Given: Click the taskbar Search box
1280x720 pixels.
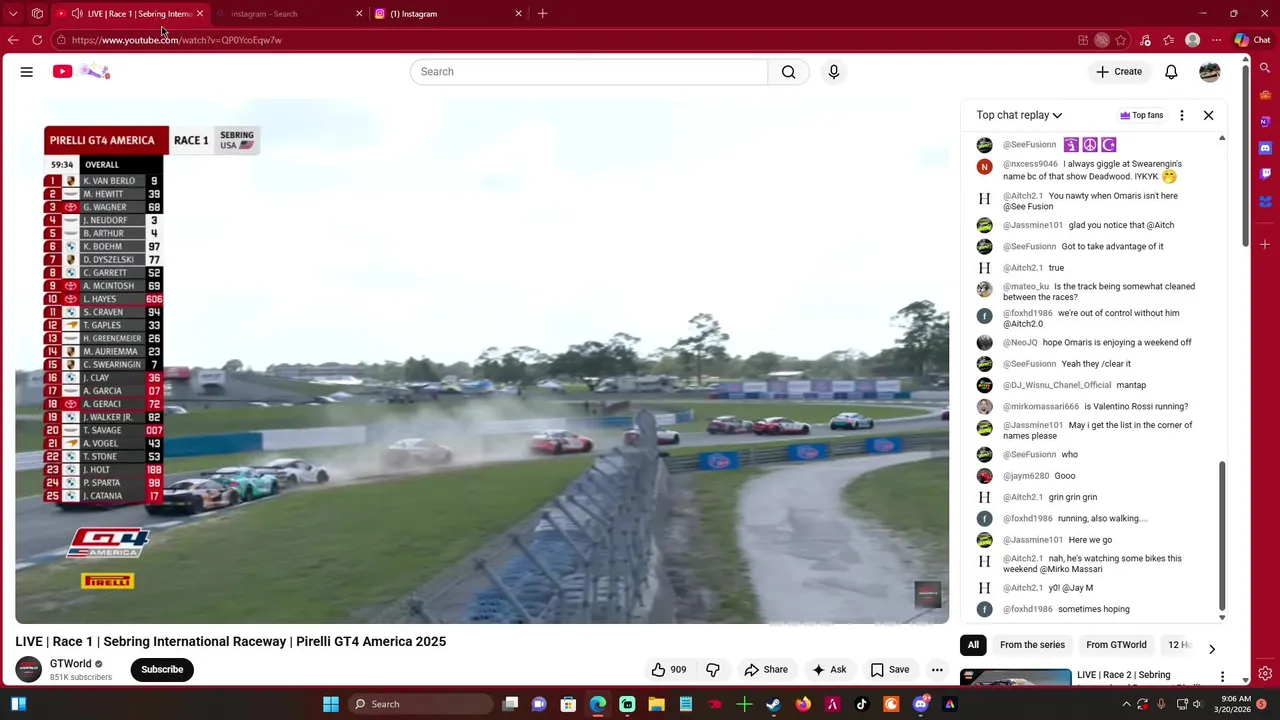Looking at the screenshot, I should (x=420, y=704).
